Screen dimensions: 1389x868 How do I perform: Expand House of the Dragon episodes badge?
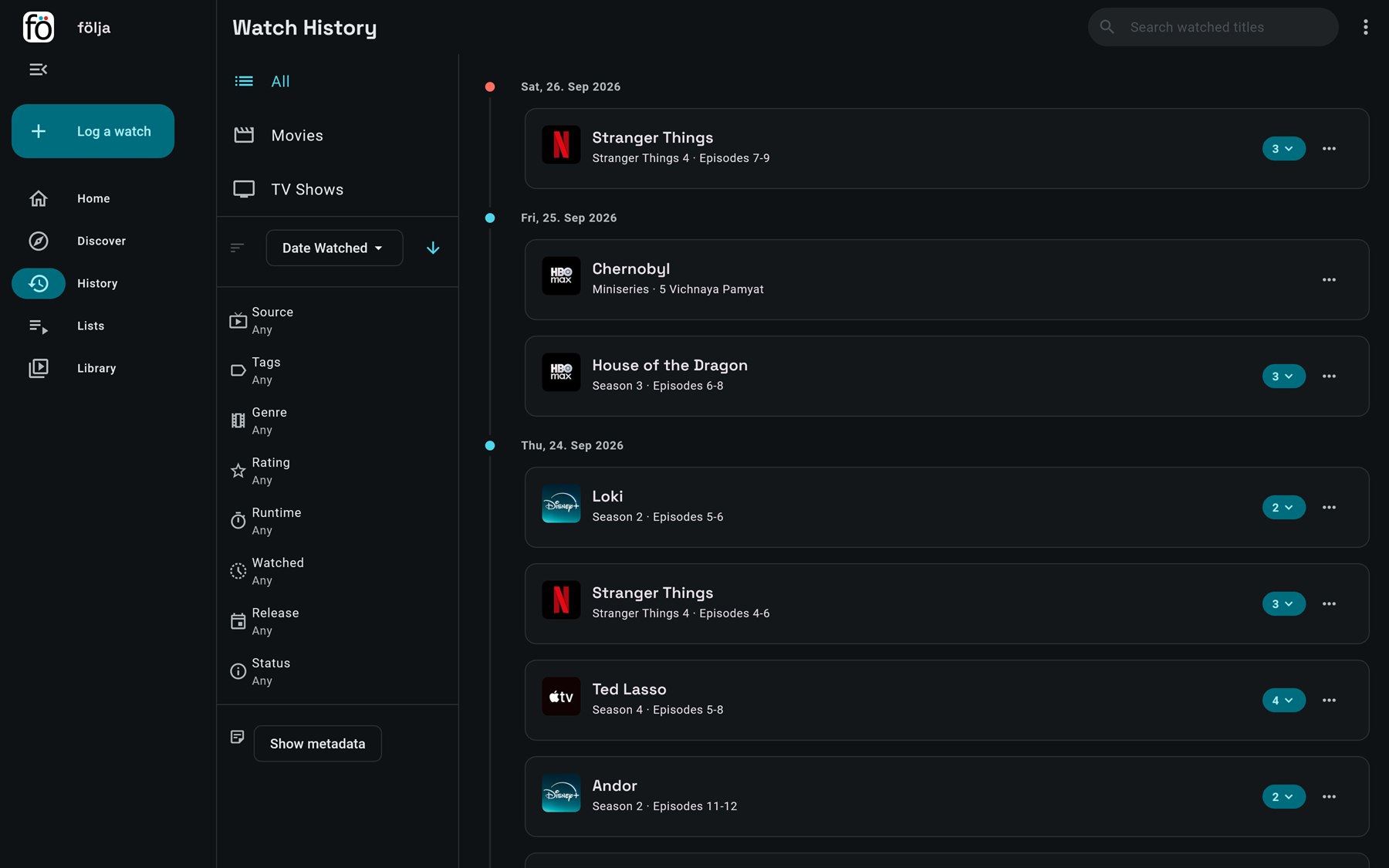click(1283, 376)
